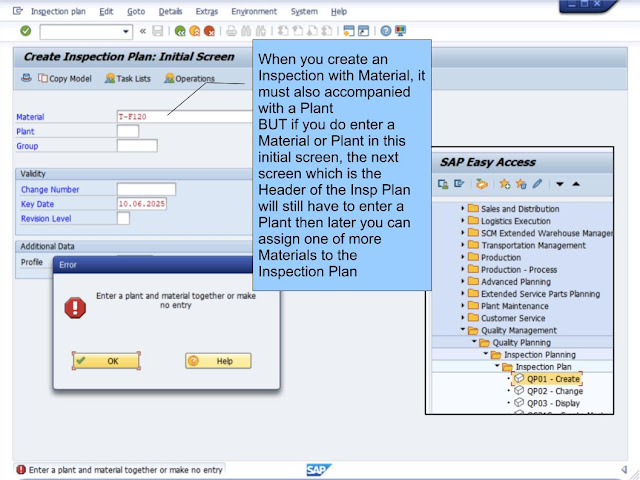
Task: Click the Add to Favorites star icon
Action: click(x=504, y=184)
